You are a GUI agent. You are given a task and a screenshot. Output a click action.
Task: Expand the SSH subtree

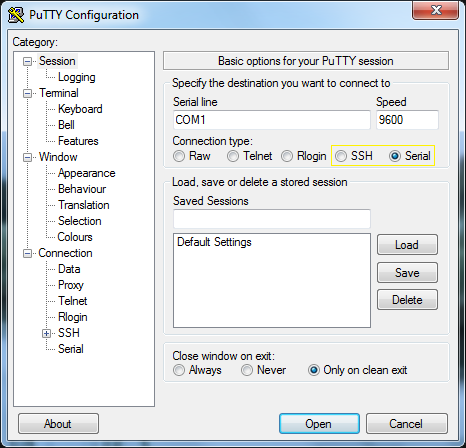click(x=47, y=333)
